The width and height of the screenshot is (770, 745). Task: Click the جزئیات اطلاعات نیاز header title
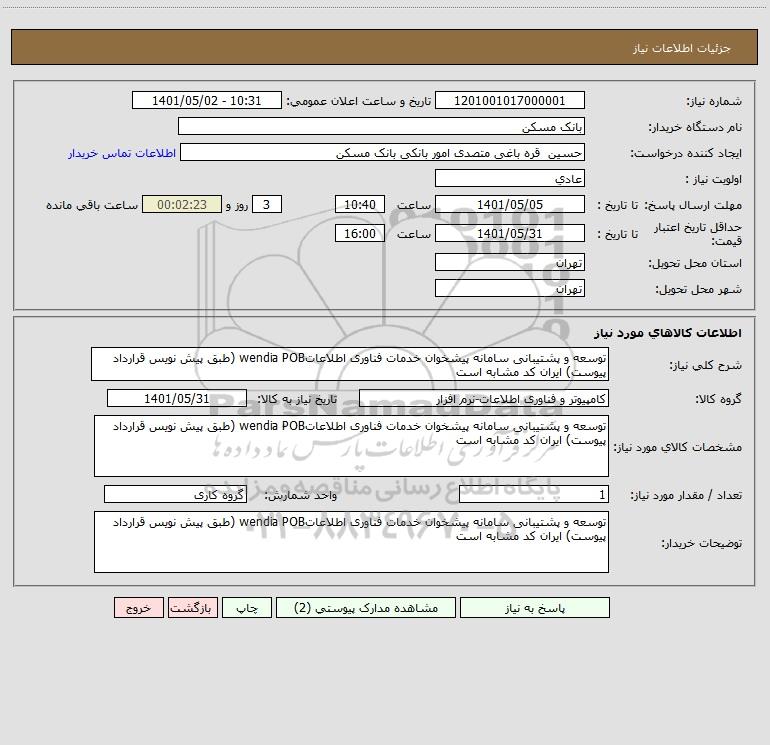coord(681,48)
